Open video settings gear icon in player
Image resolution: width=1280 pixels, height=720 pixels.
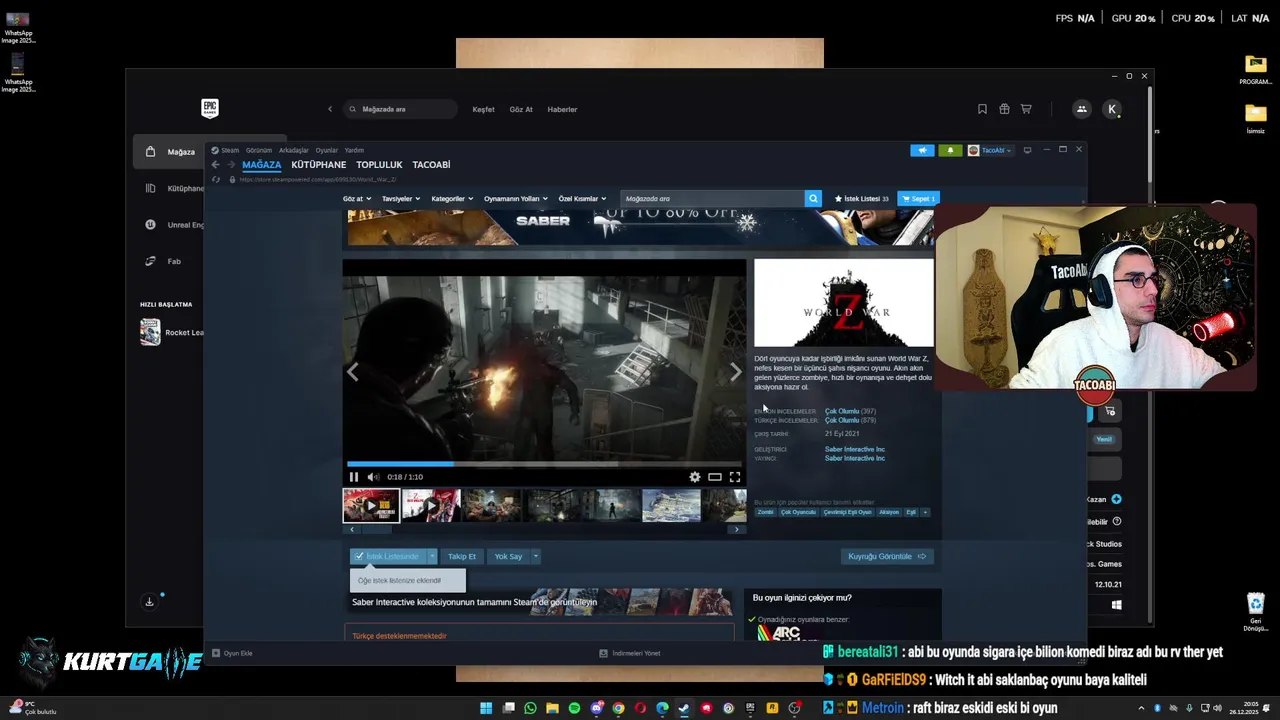coord(695,477)
